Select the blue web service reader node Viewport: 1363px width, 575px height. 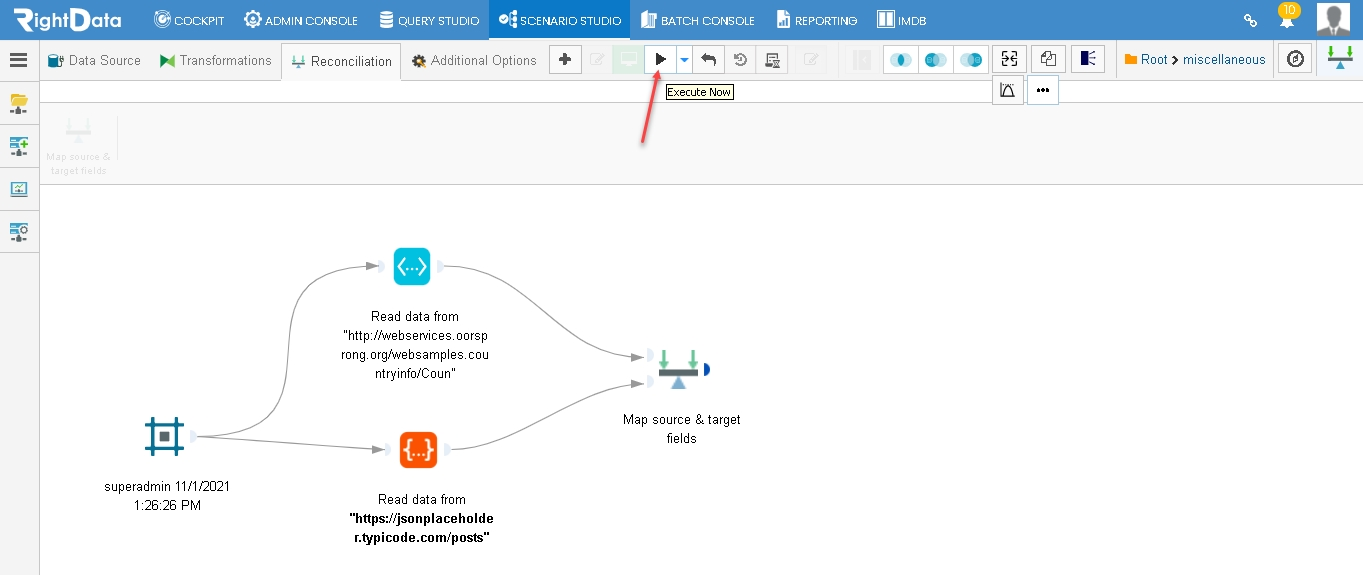click(412, 267)
